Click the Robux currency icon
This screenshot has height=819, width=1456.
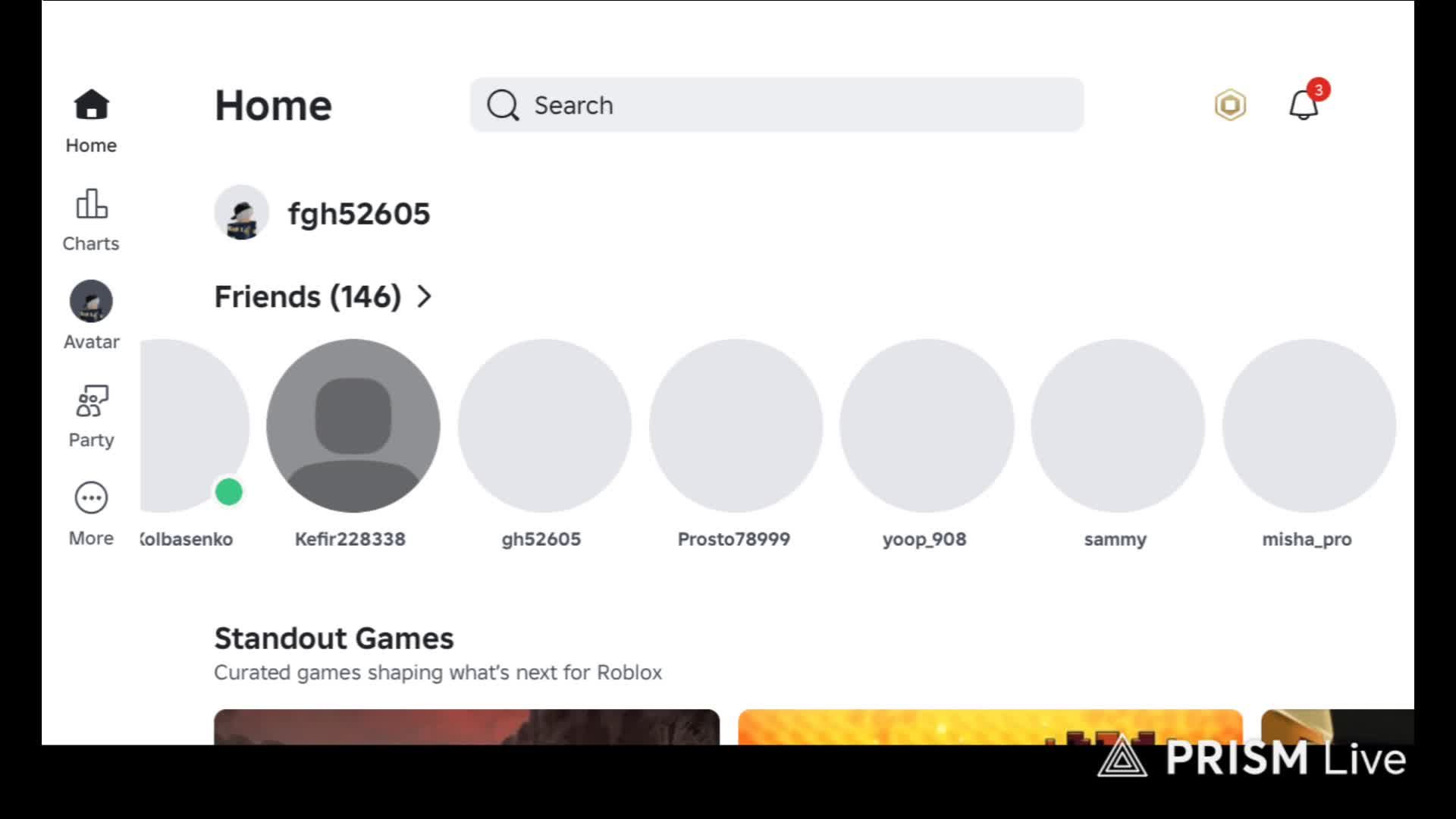(1230, 105)
